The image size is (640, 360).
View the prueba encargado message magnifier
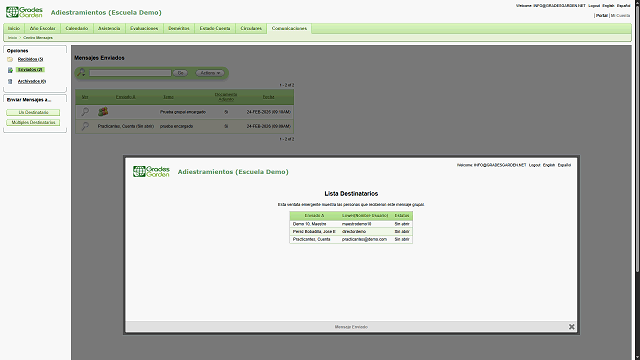(x=85, y=126)
